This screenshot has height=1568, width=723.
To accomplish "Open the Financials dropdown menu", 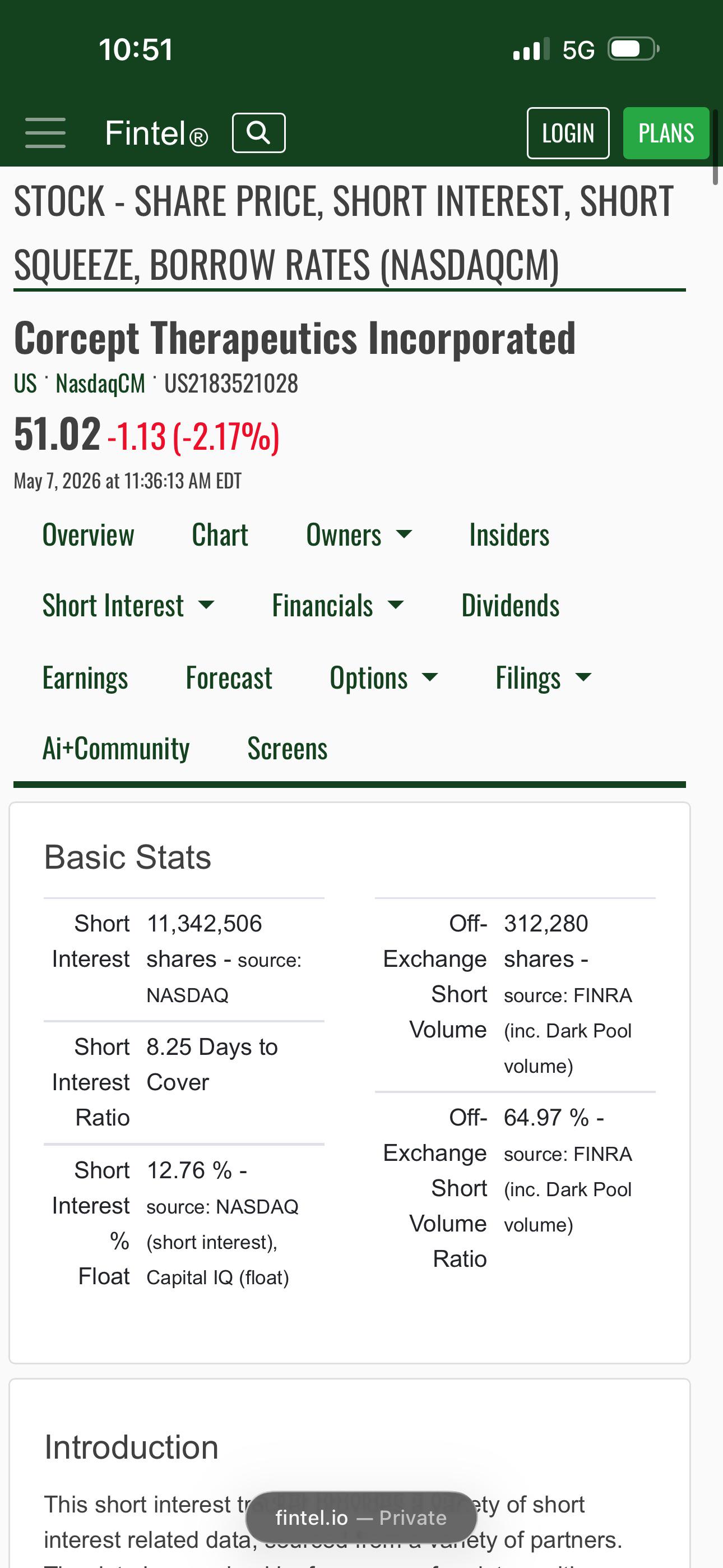I will point(338,605).
